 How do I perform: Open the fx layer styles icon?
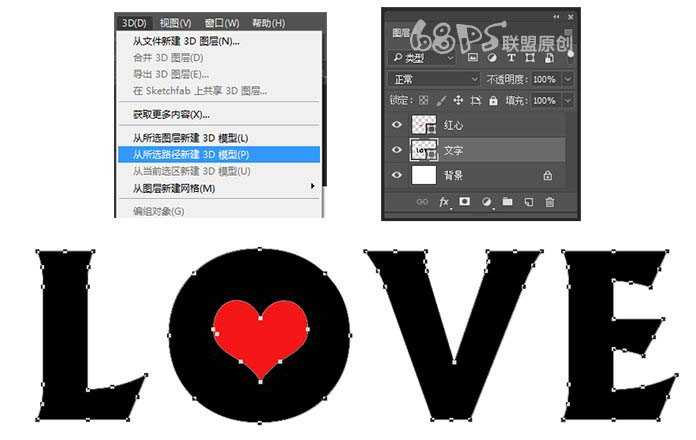(x=444, y=202)
